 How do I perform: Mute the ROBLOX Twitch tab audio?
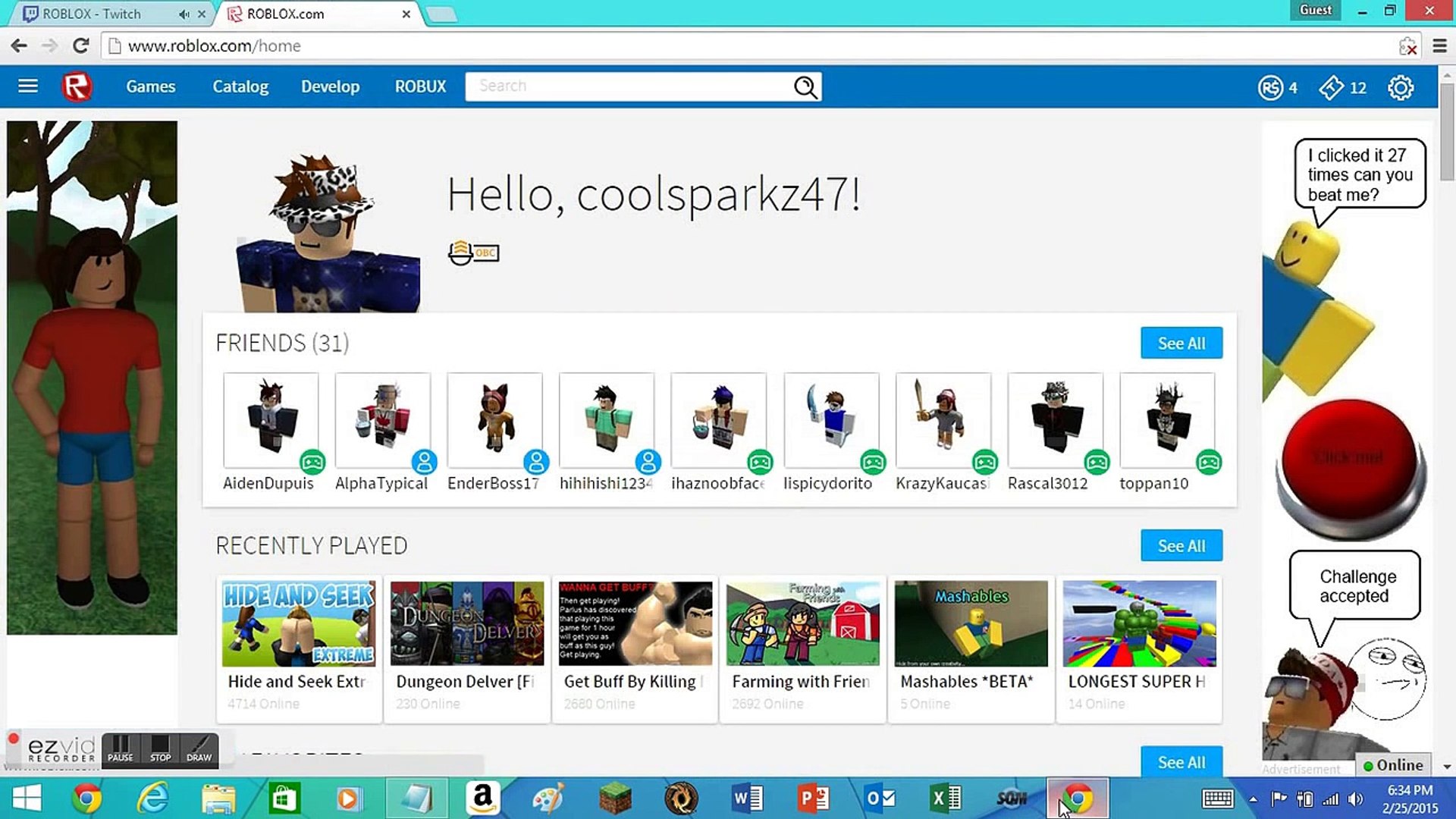coord(184,14)
